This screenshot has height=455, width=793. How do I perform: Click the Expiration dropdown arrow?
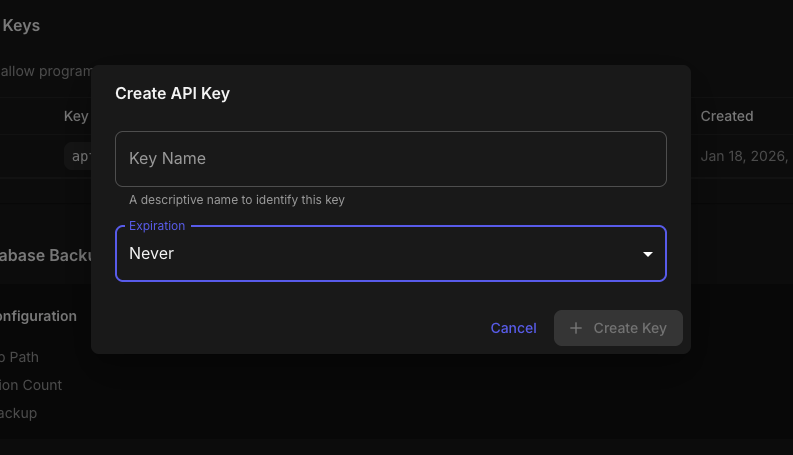648,254
